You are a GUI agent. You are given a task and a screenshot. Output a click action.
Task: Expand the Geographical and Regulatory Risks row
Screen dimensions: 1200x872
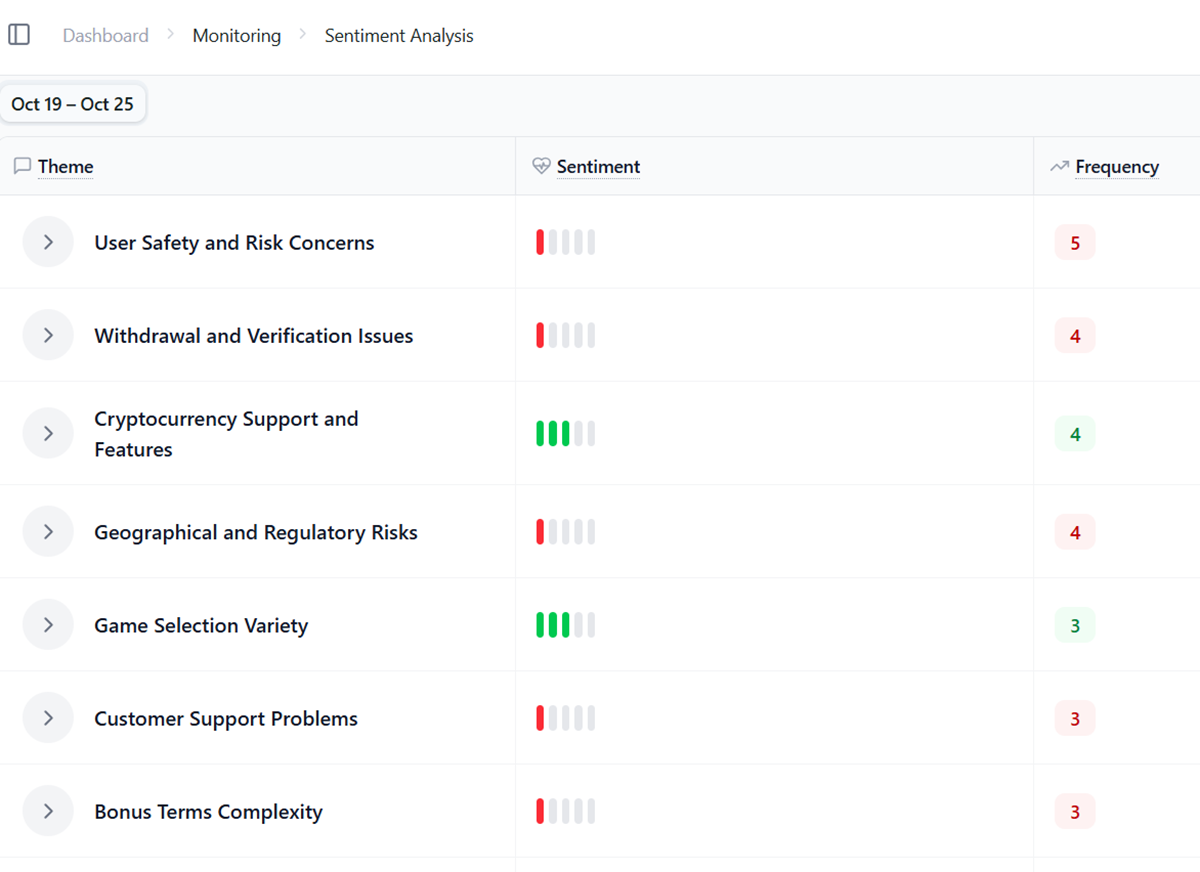coord(48,532)
